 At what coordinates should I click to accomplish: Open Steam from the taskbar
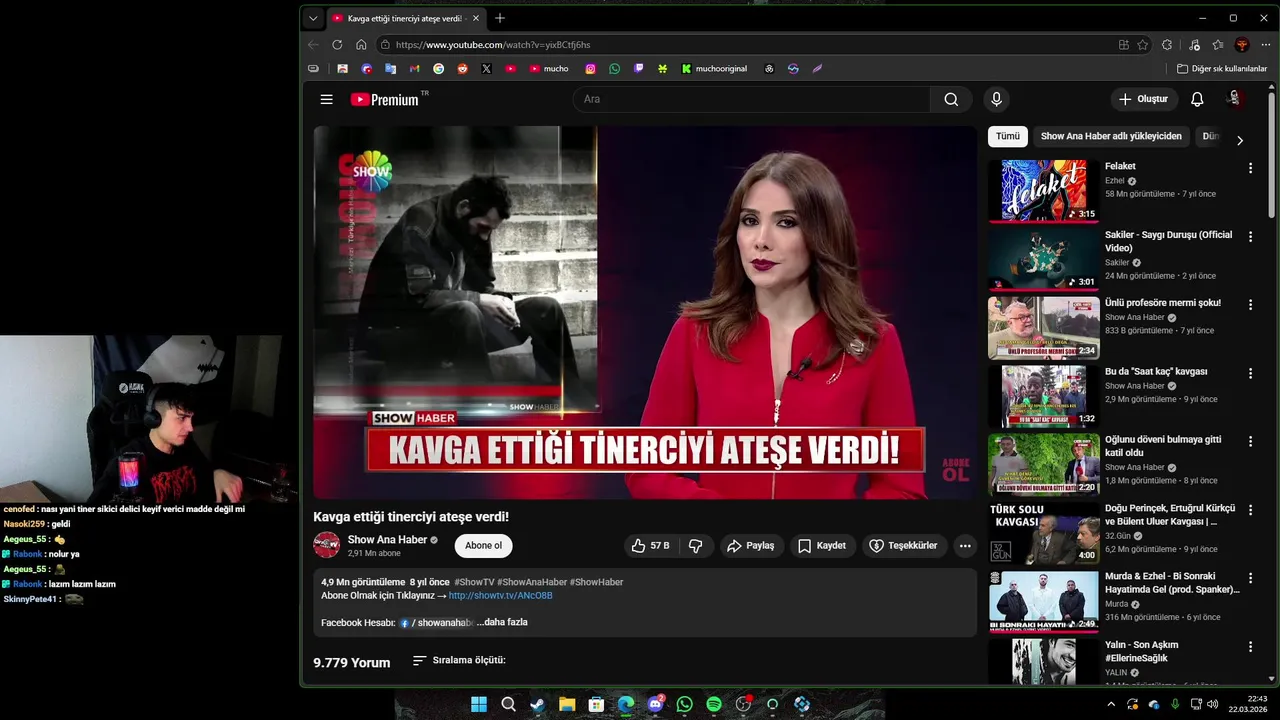[537, 704]
